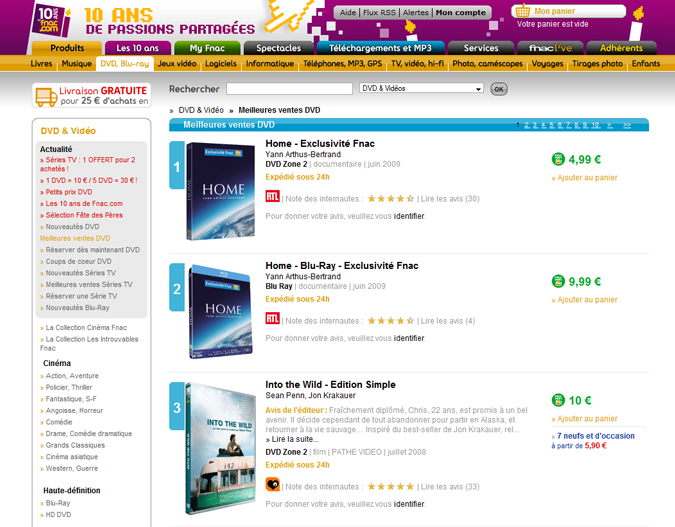Open Alertes link
675x527 pixels.
click(415, 12)
